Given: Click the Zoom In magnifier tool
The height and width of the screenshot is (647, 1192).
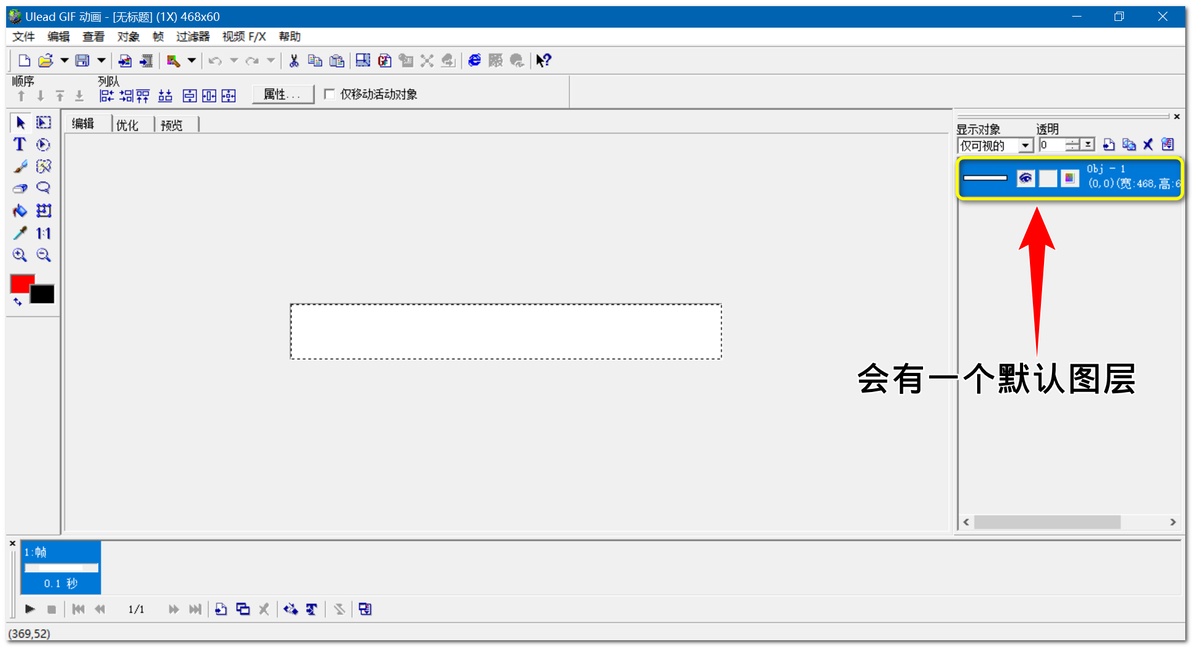Looking at the screenshot, I should 20,255.
